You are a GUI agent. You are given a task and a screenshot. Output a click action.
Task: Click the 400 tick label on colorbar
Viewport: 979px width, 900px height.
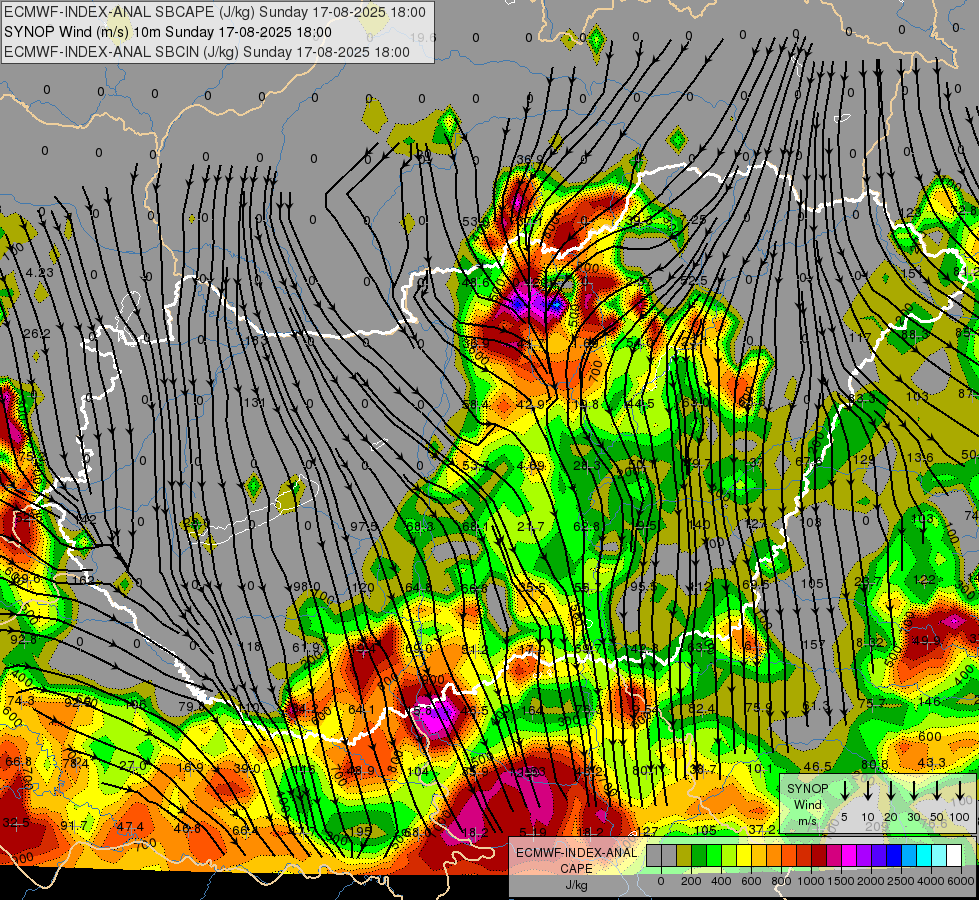(721, 881)
